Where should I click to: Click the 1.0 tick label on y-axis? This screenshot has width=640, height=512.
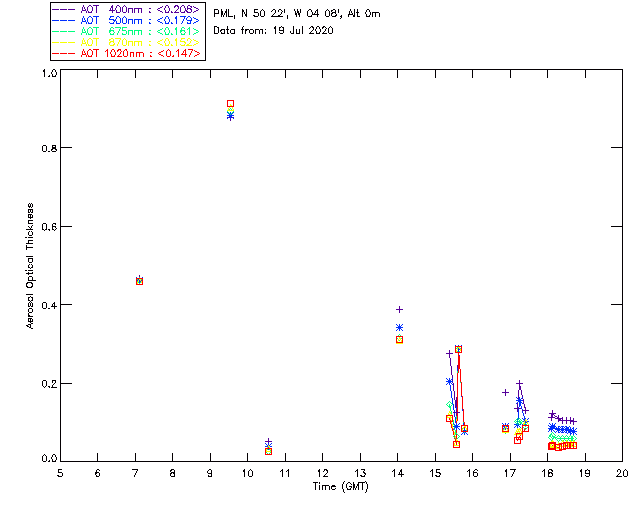tap(49, 73)
